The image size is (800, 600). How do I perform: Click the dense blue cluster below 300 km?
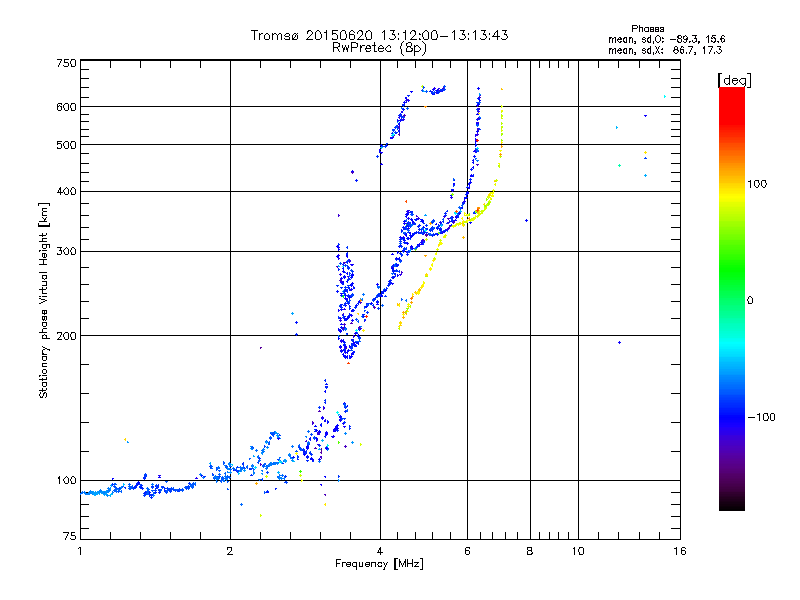347,301
